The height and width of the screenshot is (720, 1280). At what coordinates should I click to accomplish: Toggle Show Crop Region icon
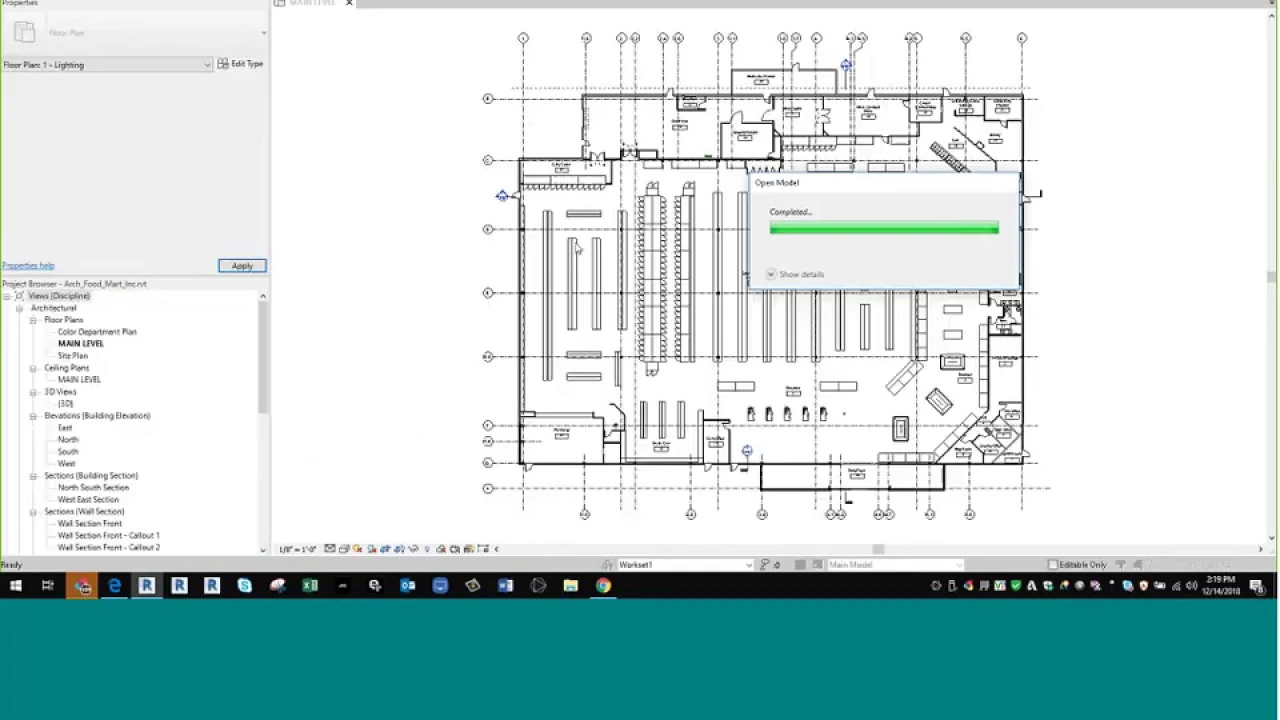pyautogui.click(x=400, y=549)
